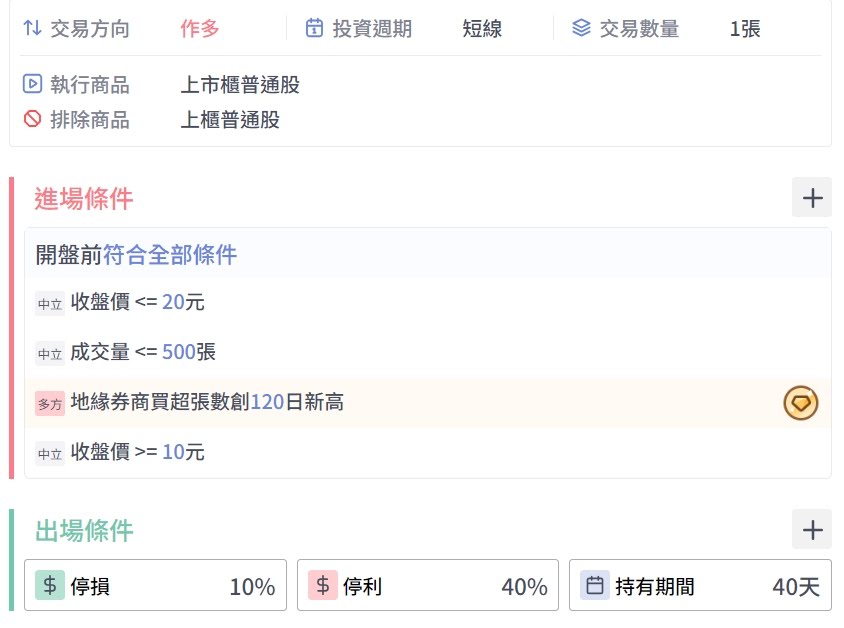This screenshot has height=628, width=844.
Task: Edit the 停損 10% value field
Action: 251,587
